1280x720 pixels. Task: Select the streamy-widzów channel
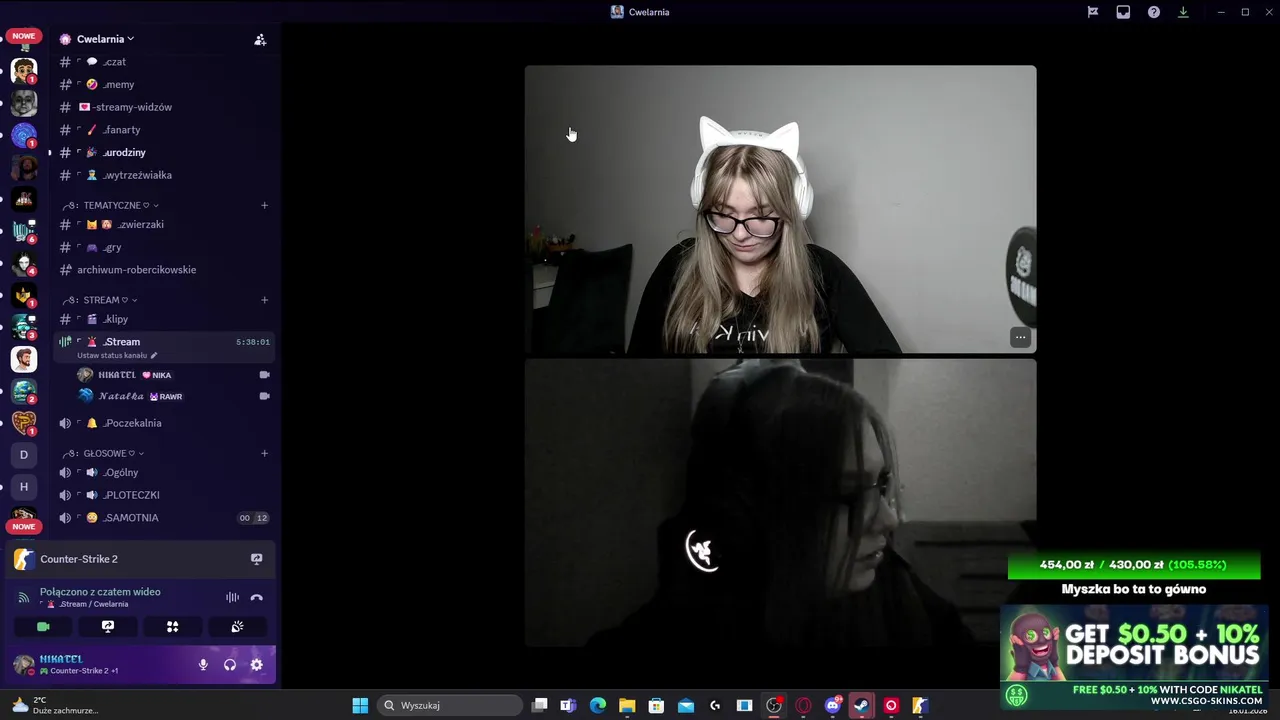pos(164,107)
